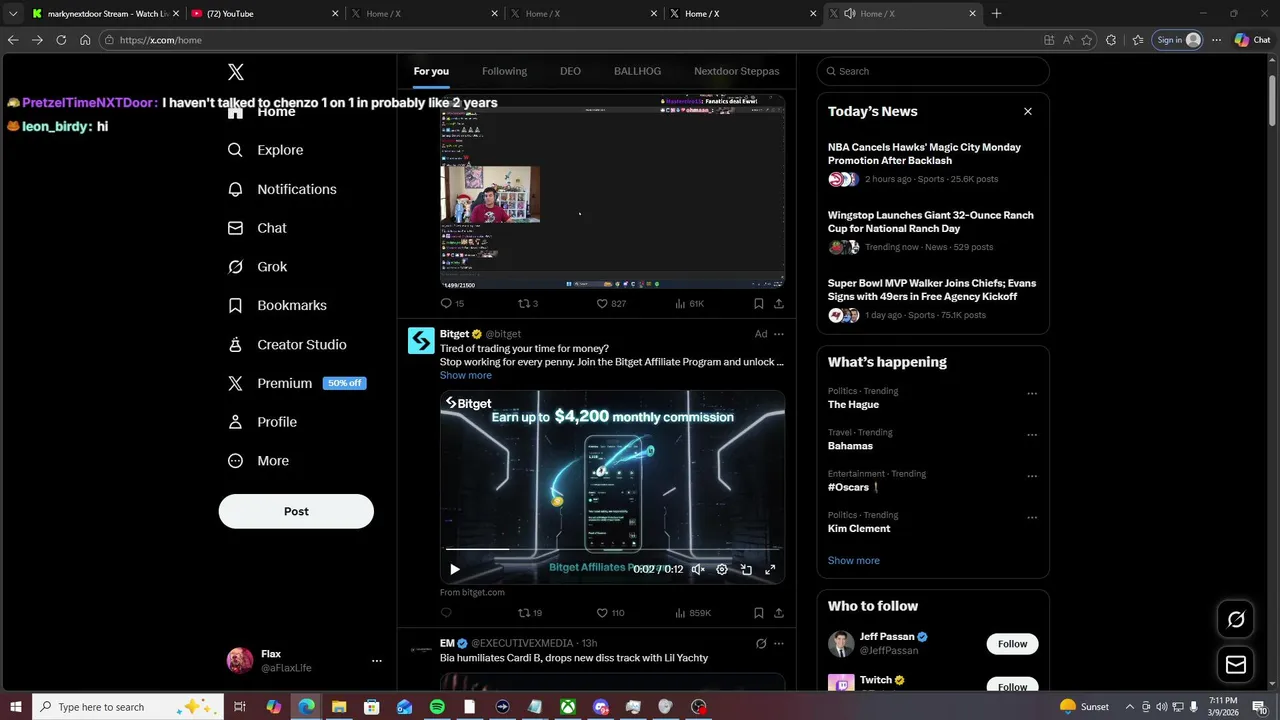
Task: Open the More menu in the sidebar
Action: tap(258, 461)
